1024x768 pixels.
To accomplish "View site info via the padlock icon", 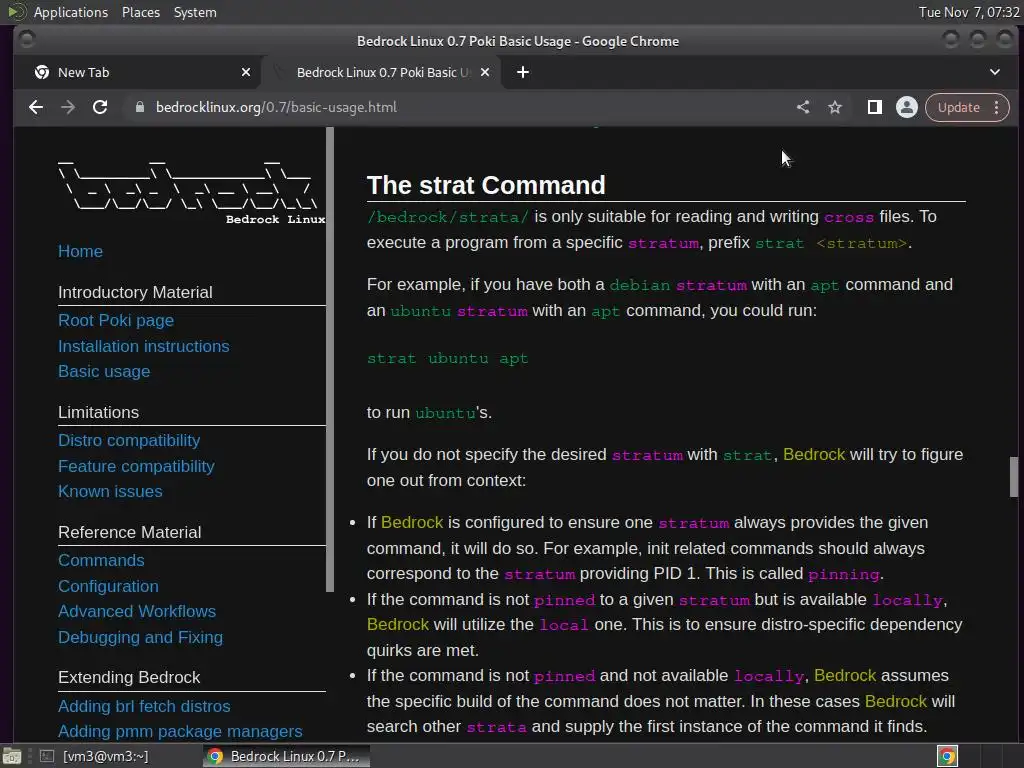I will click(x=139, y=107).
